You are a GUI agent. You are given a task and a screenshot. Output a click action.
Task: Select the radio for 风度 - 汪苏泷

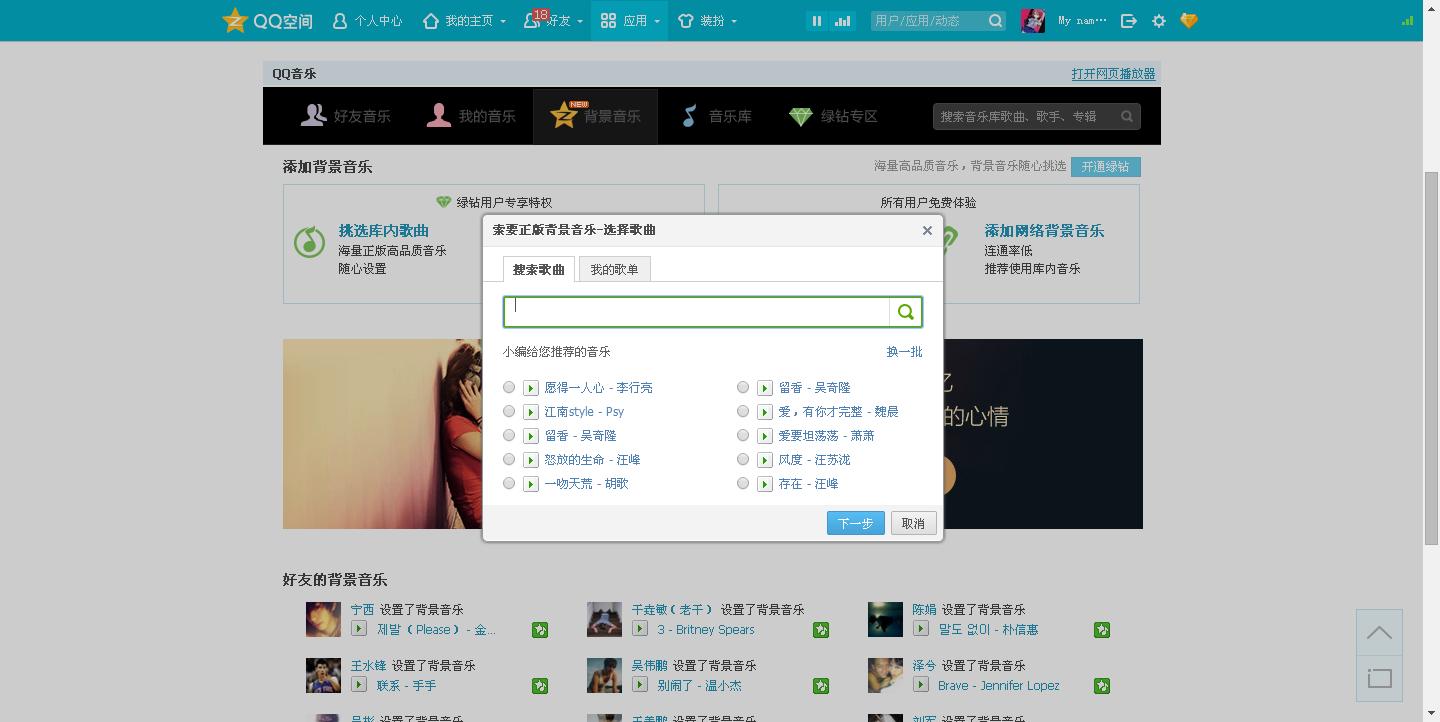743,459
